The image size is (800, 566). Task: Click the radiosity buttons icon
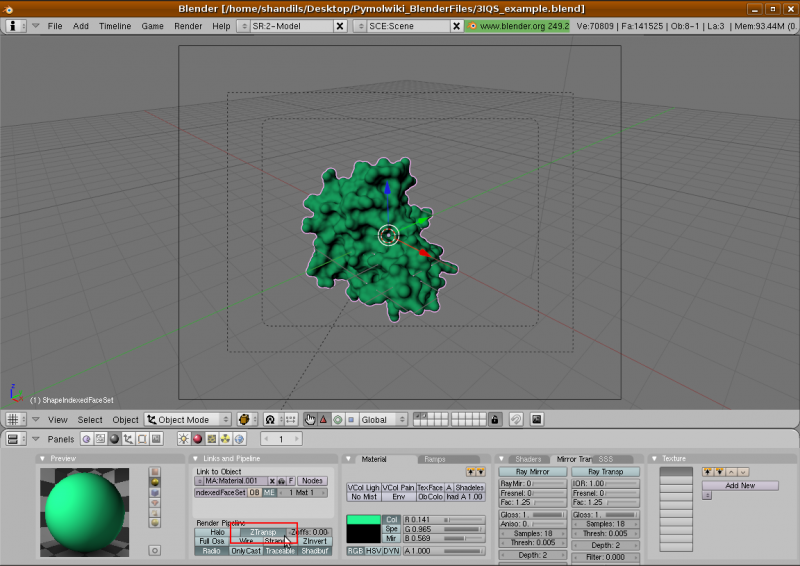[x=225, y=439]
